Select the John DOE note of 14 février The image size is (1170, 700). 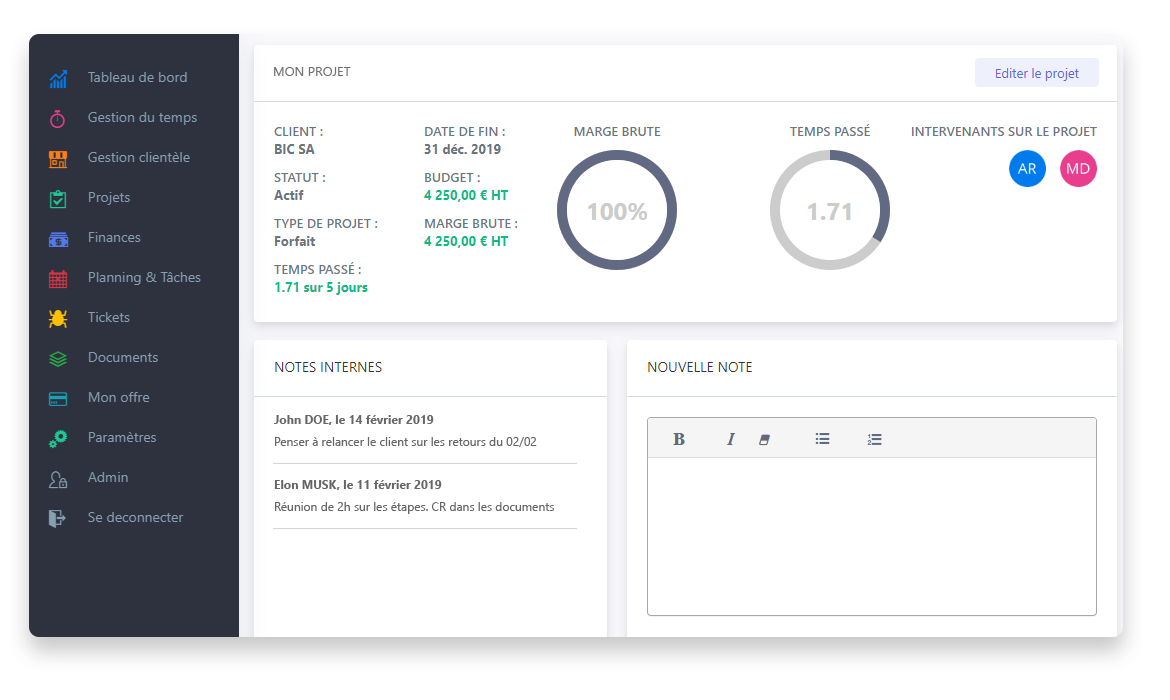click(425, 431)
